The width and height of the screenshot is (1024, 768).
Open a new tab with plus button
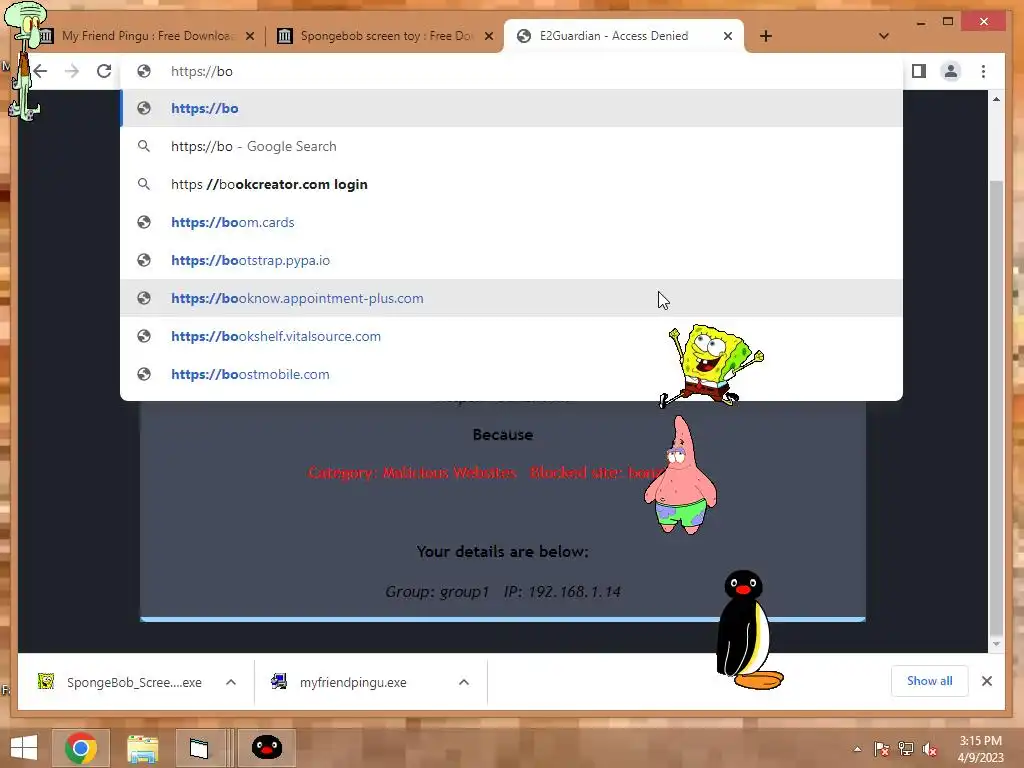[x=766, y=36]
